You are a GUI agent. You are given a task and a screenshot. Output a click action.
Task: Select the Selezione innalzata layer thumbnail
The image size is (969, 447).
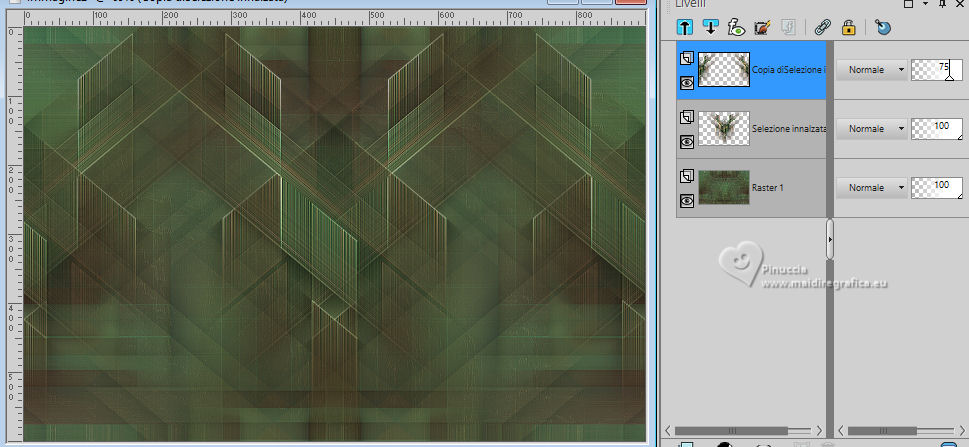(x=724, y=129)
